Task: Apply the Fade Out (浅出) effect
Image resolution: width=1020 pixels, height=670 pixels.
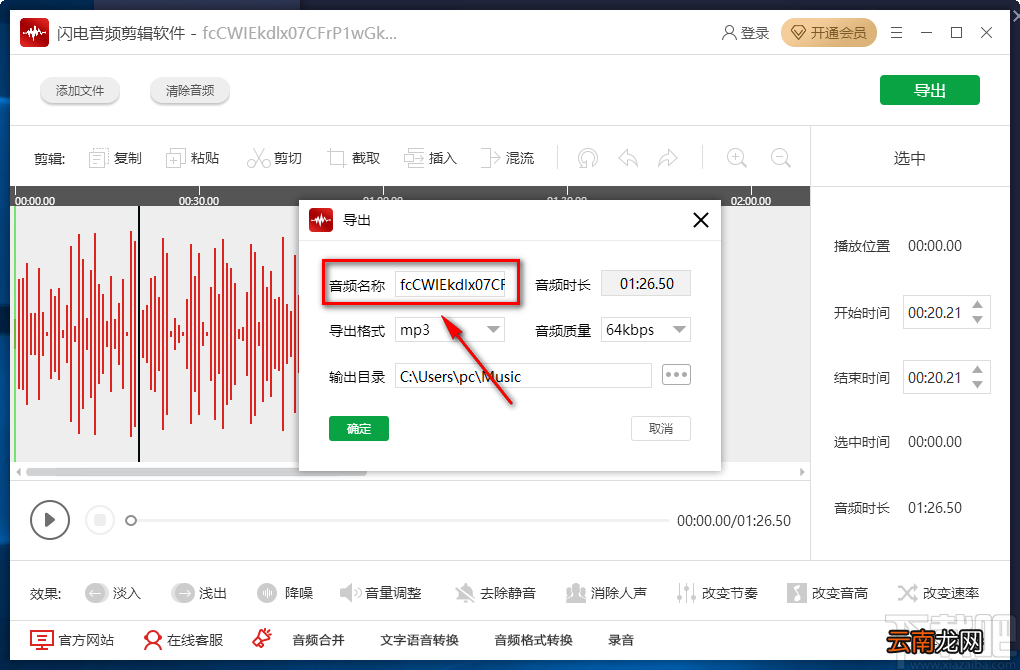Action: 199,593
